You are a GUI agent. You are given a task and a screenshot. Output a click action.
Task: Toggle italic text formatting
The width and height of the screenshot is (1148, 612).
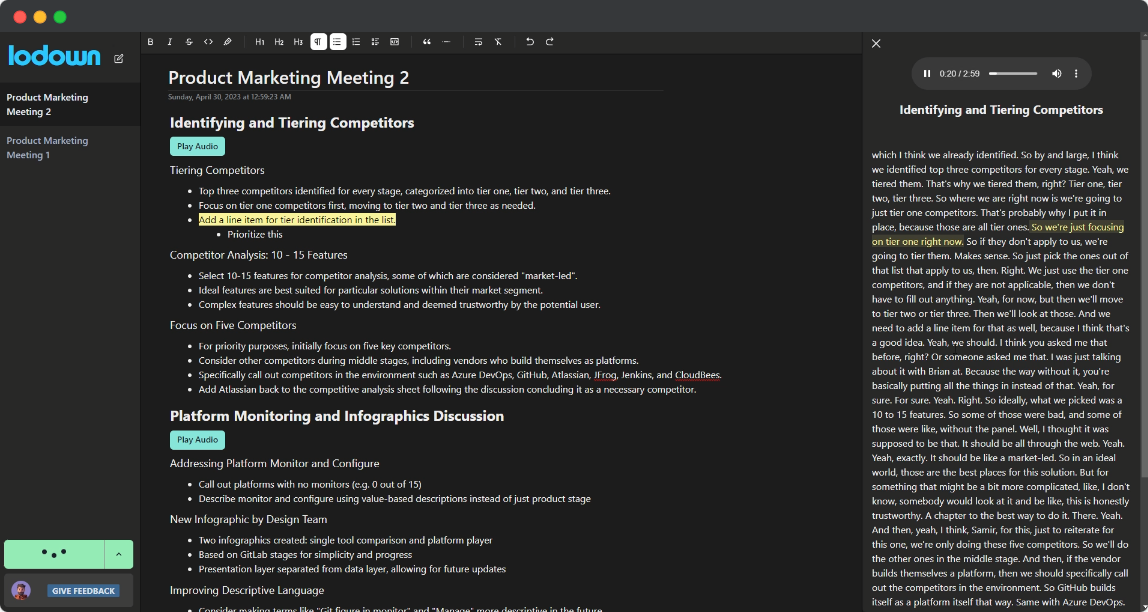(x=170, y=42)
